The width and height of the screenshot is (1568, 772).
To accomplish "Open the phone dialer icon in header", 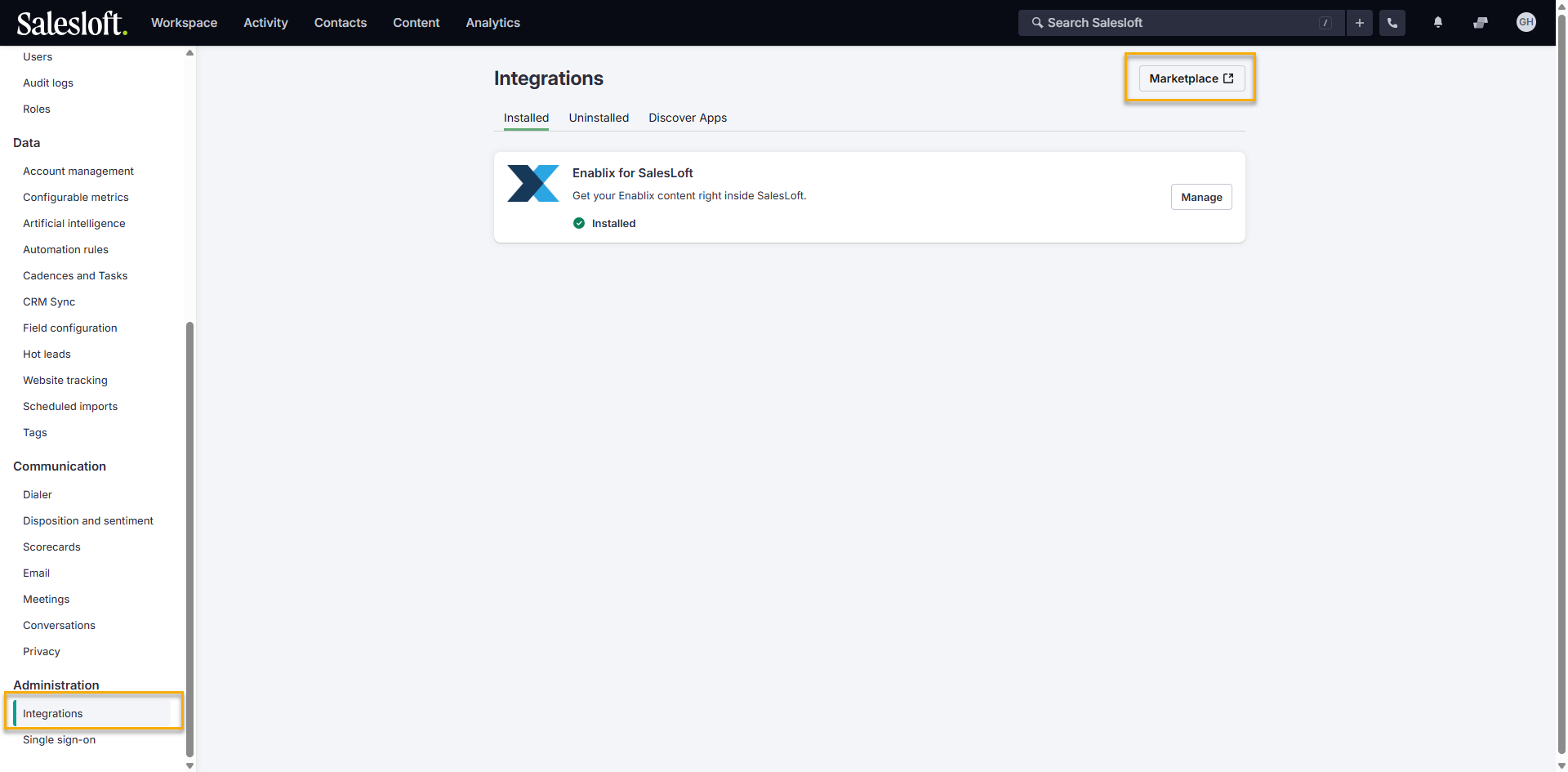I will pos(1392,23).
